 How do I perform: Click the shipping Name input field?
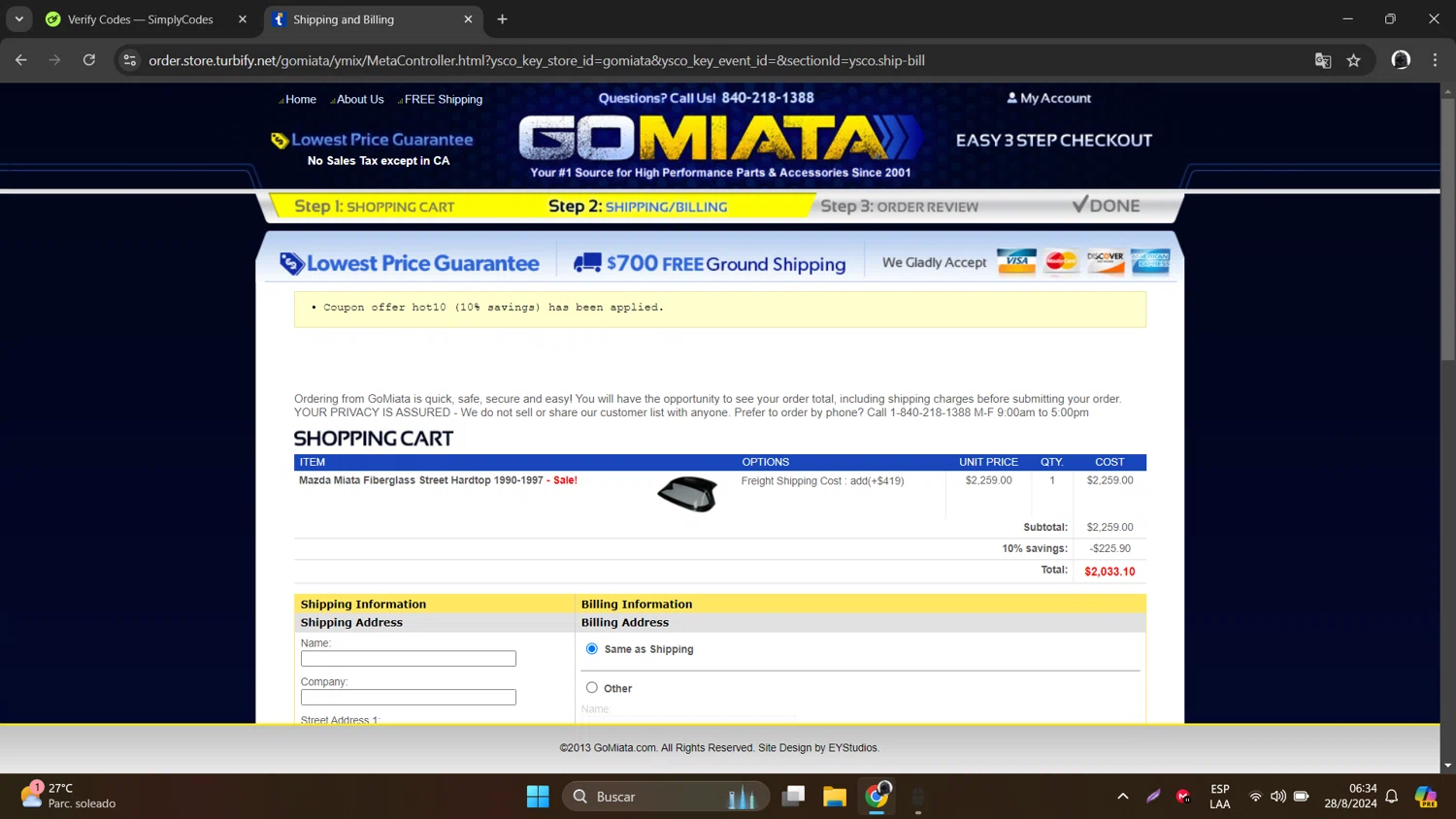409,659
